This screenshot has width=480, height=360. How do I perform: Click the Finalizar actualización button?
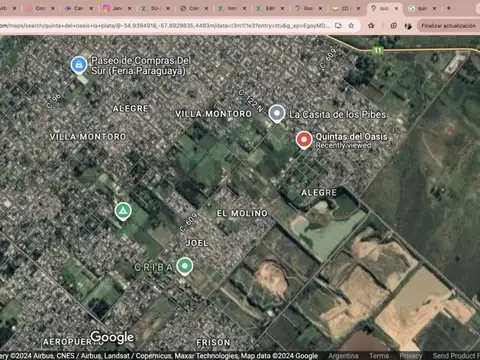(448, 26)
